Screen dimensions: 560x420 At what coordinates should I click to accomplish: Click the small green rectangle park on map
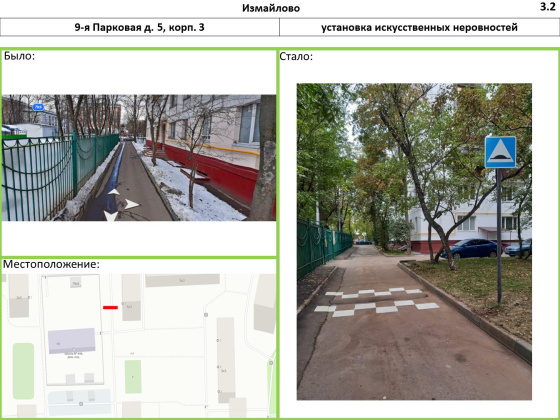point(133,377)
